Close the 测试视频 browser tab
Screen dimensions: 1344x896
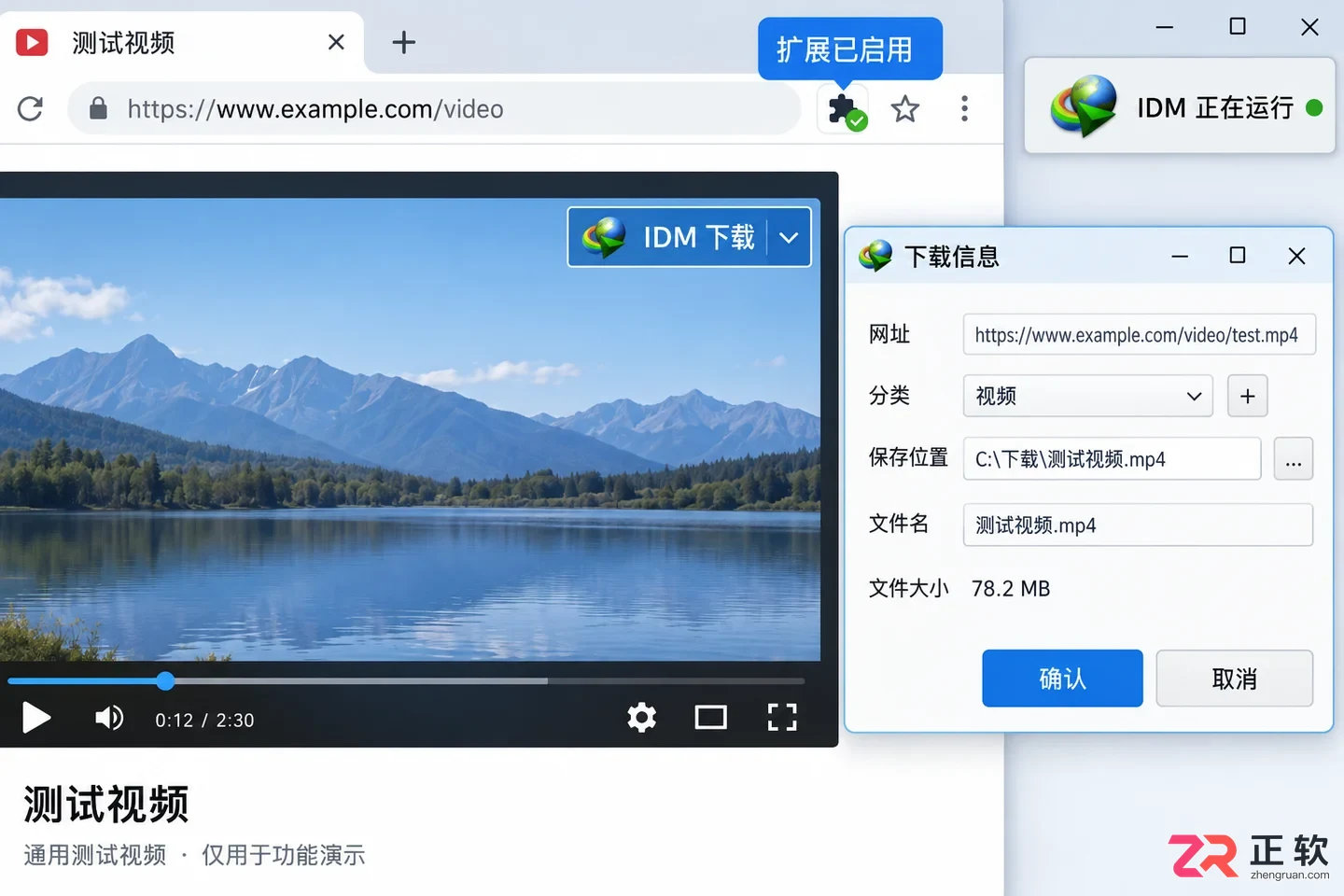tap(337, 42)
